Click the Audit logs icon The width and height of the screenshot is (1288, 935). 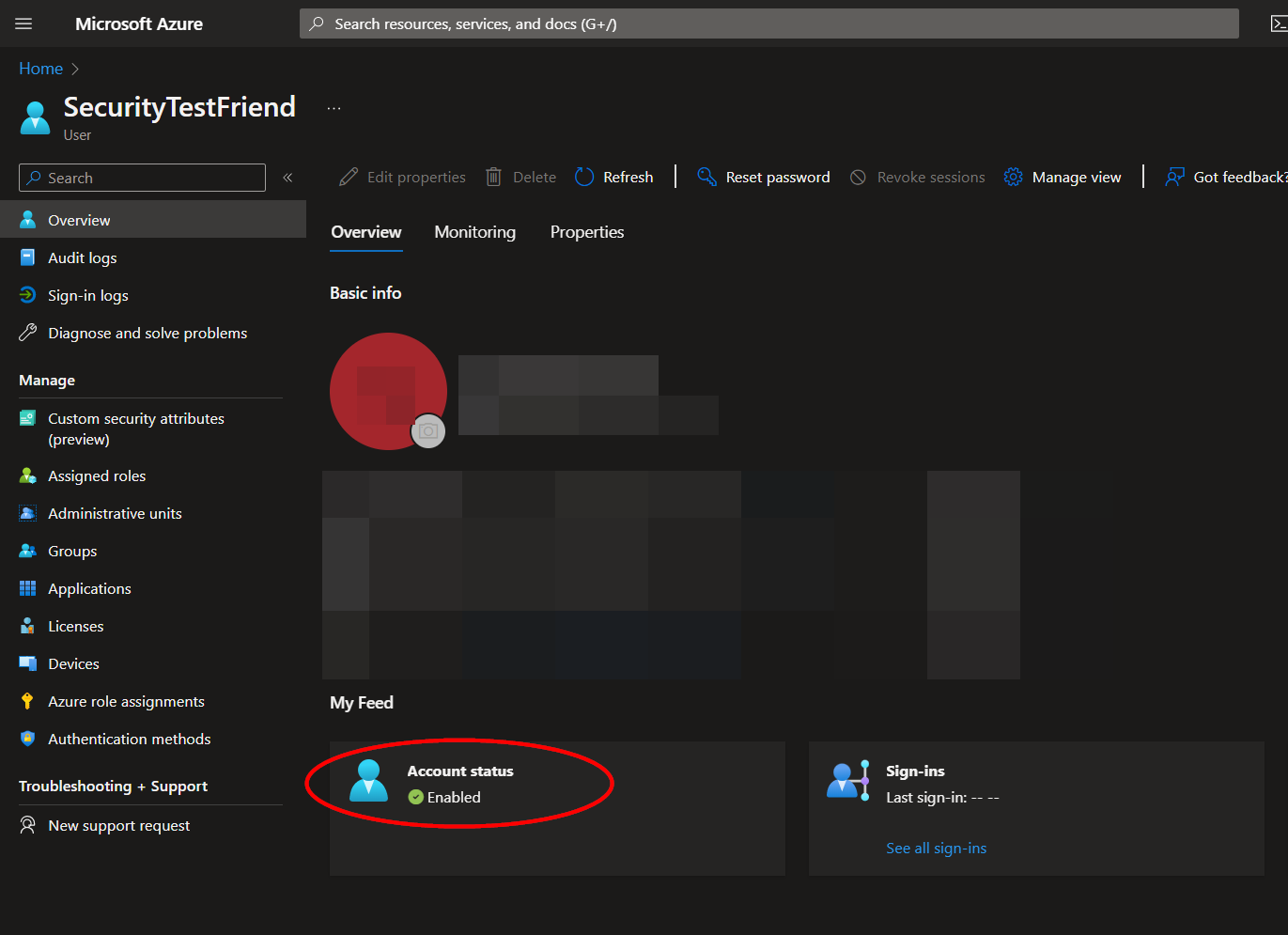[28, 257]
